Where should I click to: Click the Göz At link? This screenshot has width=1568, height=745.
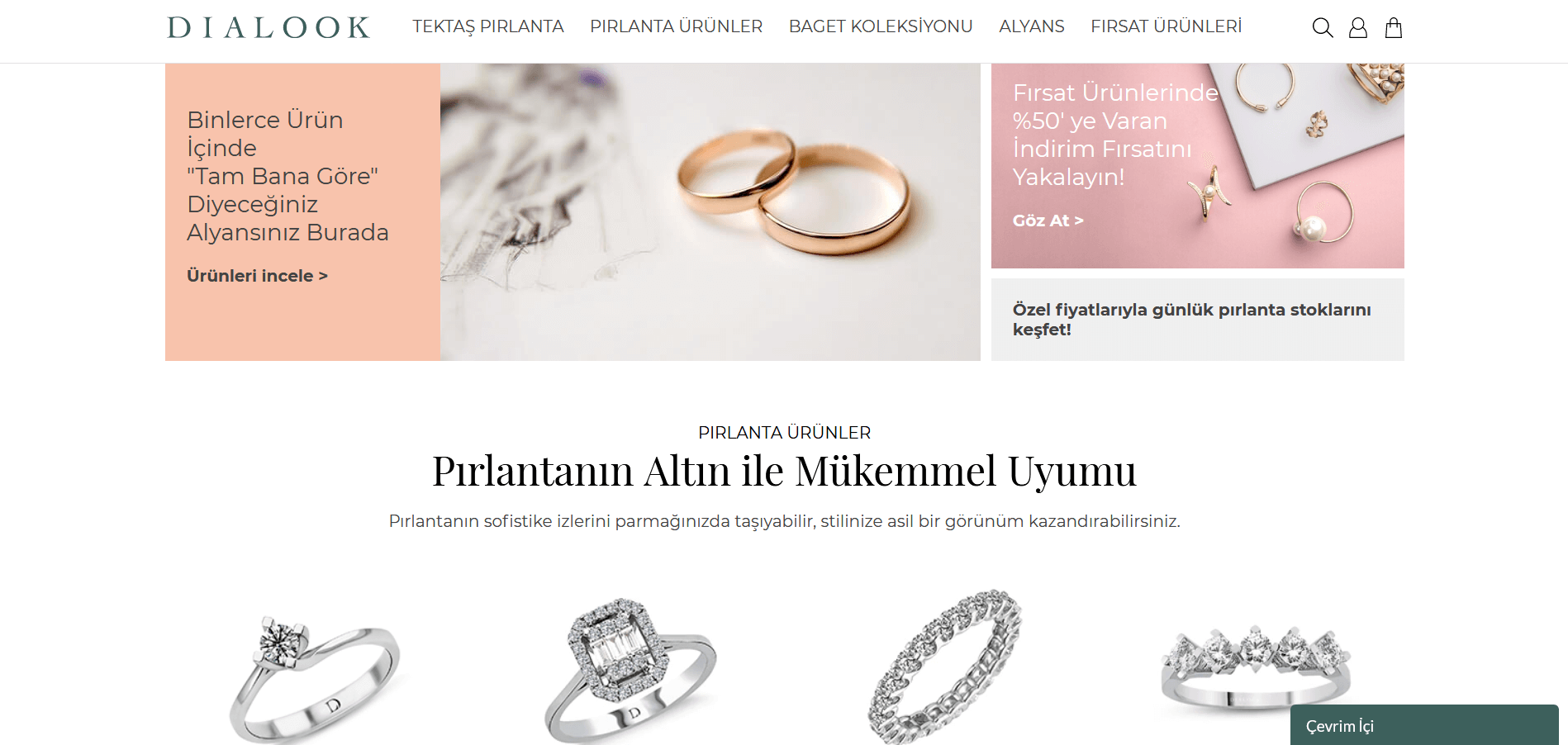[1048, 221]
